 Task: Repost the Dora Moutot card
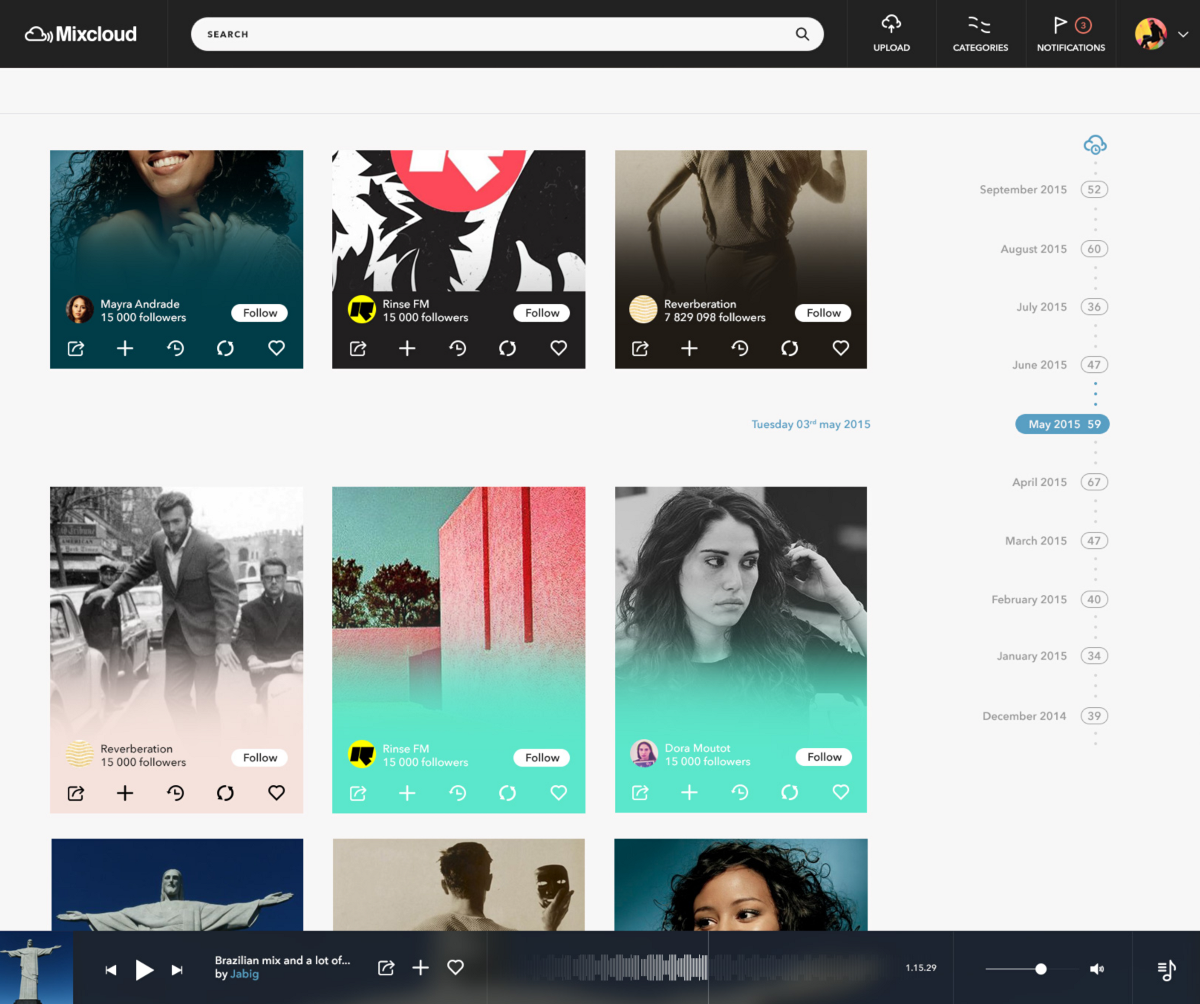click(790, 792)
